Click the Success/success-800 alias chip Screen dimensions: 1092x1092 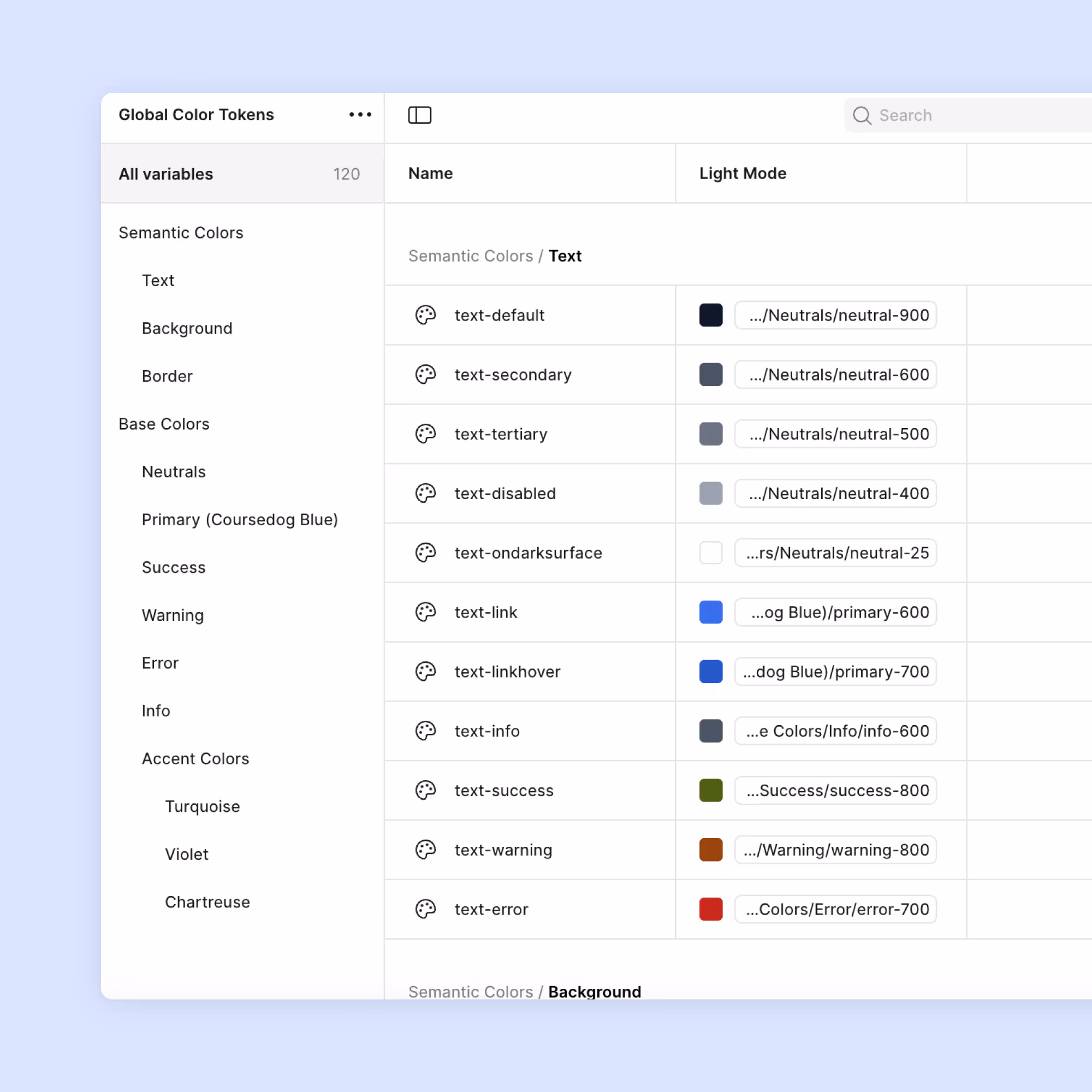pos(835,790)
